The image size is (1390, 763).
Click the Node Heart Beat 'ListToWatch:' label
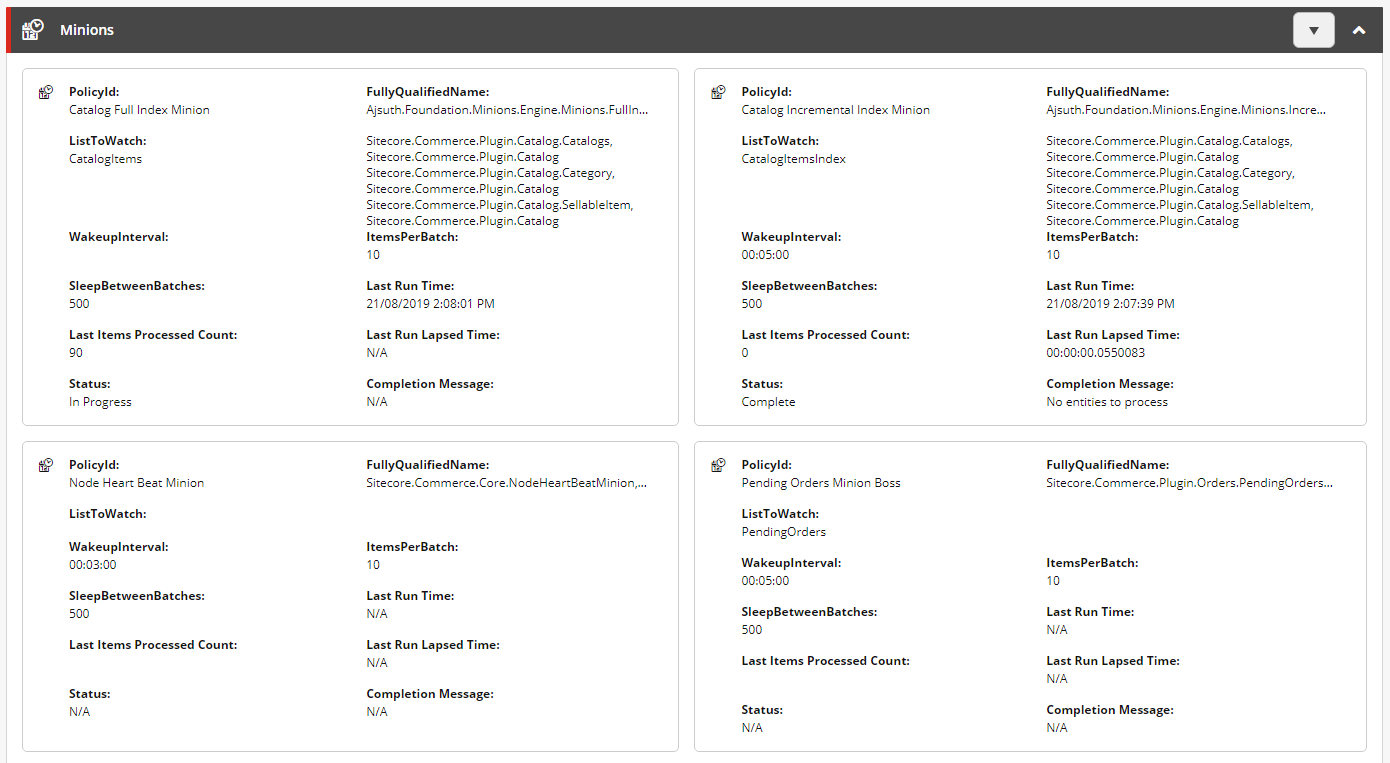(x=108, y=514)
